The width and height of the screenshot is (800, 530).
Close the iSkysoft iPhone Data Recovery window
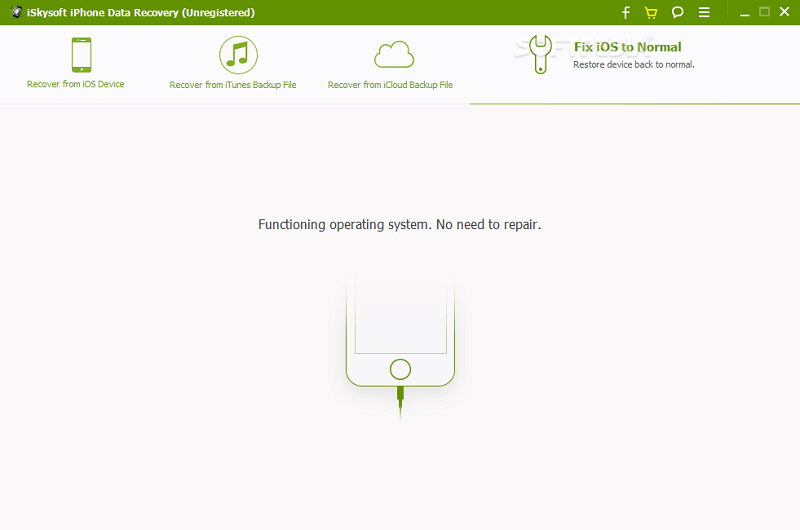(784, 12)
